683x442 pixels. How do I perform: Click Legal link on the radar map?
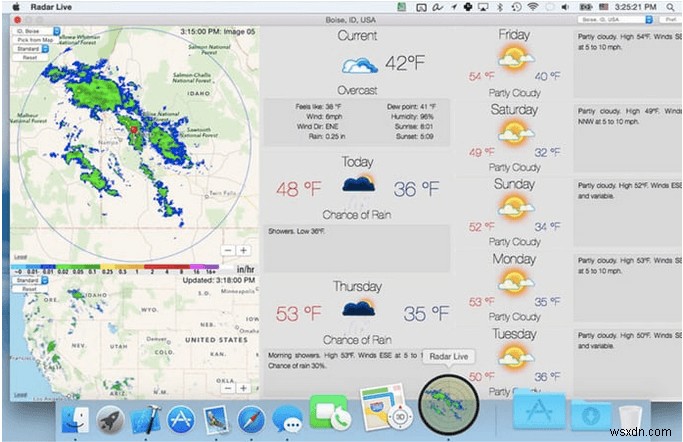[20, 257]
